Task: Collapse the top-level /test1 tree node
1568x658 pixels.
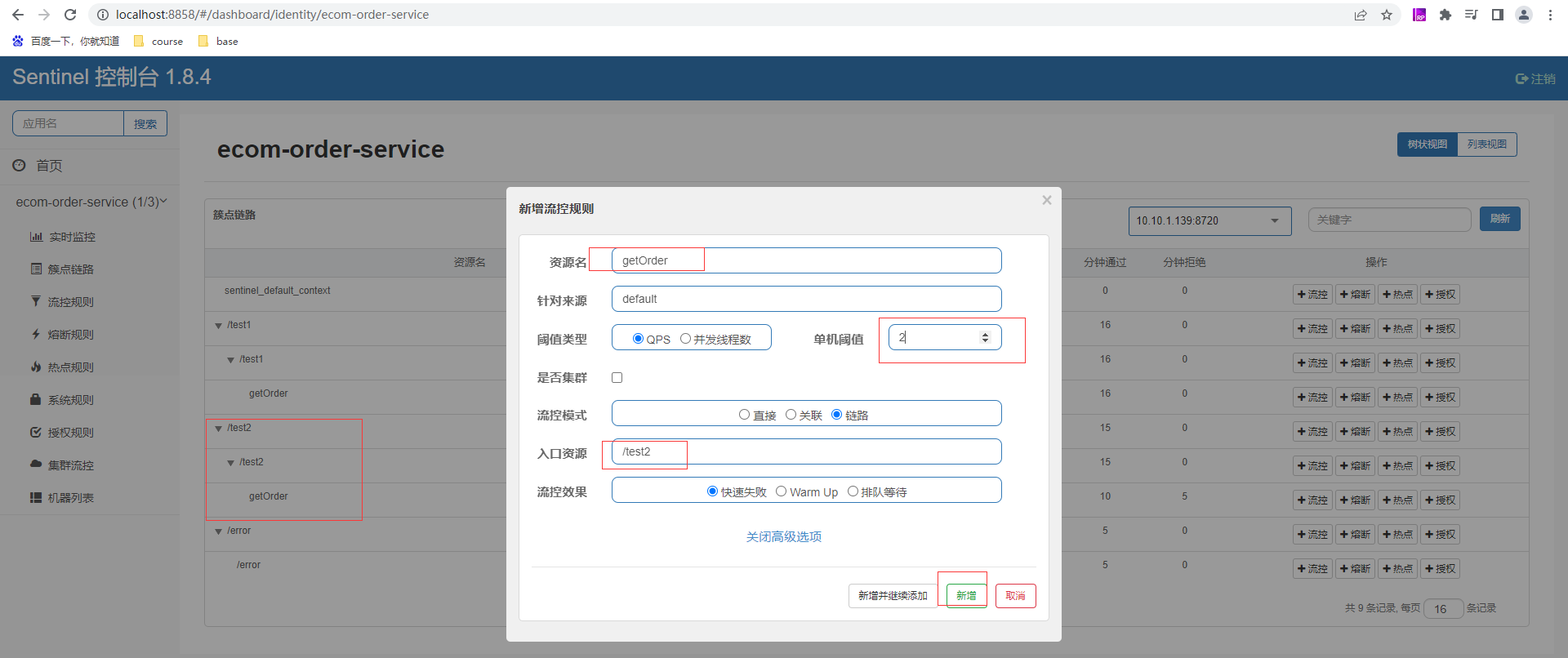Action: [x=218, y=326]
